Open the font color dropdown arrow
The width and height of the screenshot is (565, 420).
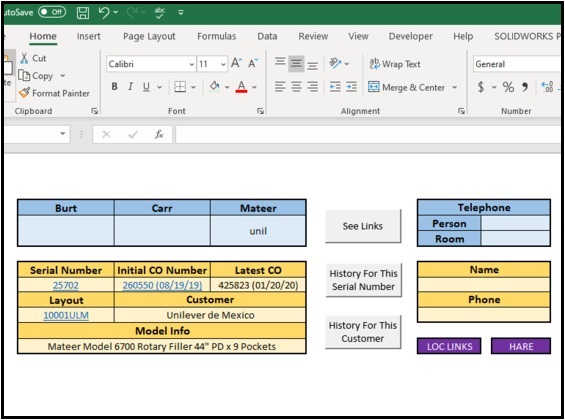(254, 87)
